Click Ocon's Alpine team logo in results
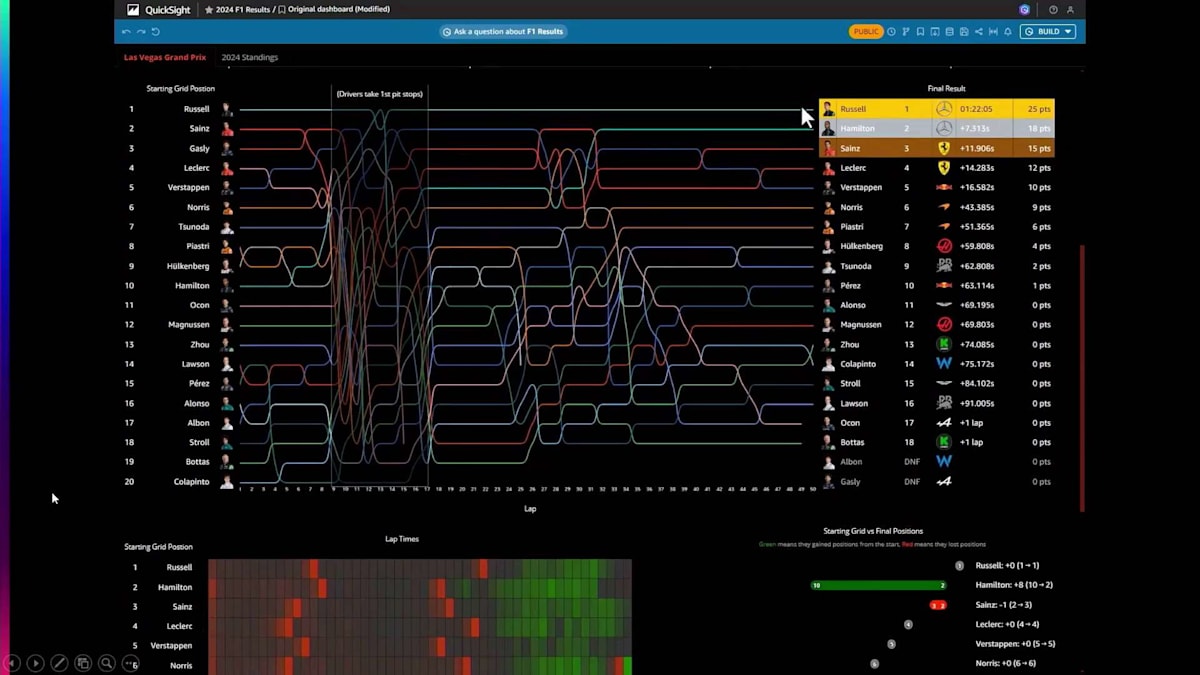The width and height of the screenshot is (1200, 675). pyautogui.click(x=944, y=423)
